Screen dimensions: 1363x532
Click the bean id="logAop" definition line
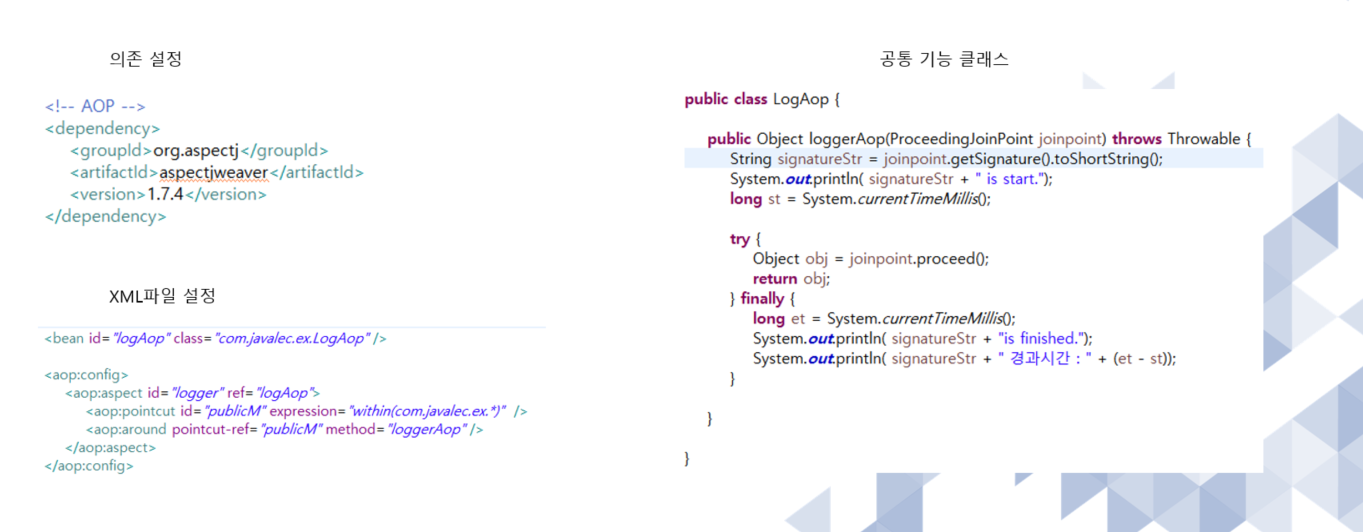(x=215, y=338)
